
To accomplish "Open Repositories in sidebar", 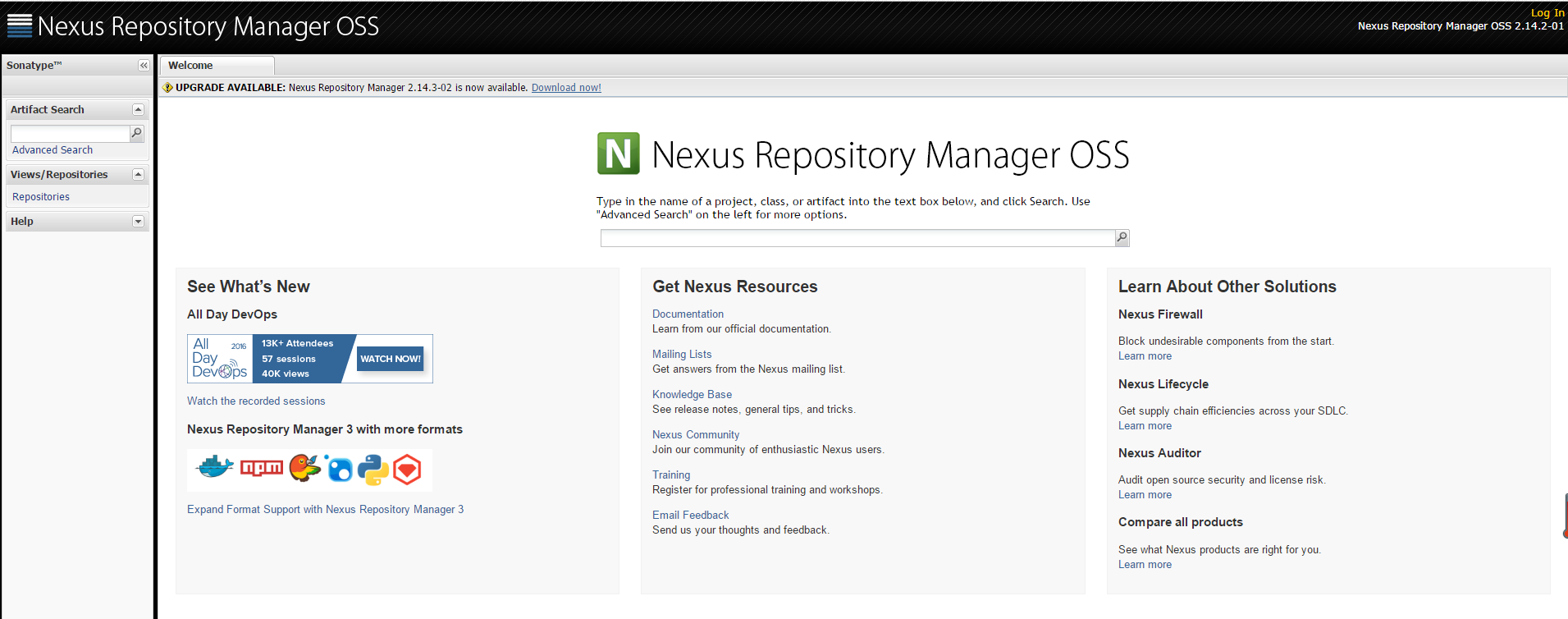I will point(41,197).
